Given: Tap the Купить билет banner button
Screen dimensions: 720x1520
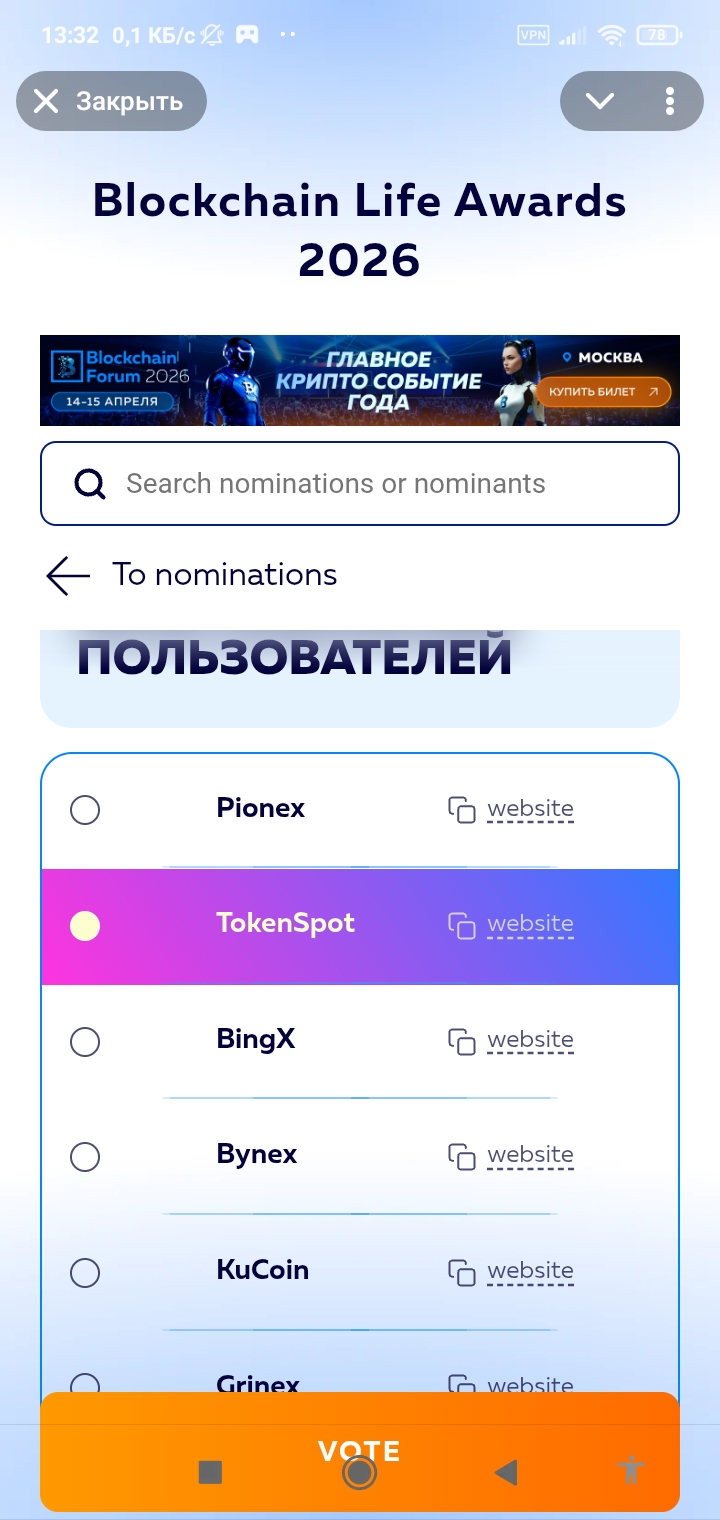Looking at the screenshot, I should coord(602,392).
